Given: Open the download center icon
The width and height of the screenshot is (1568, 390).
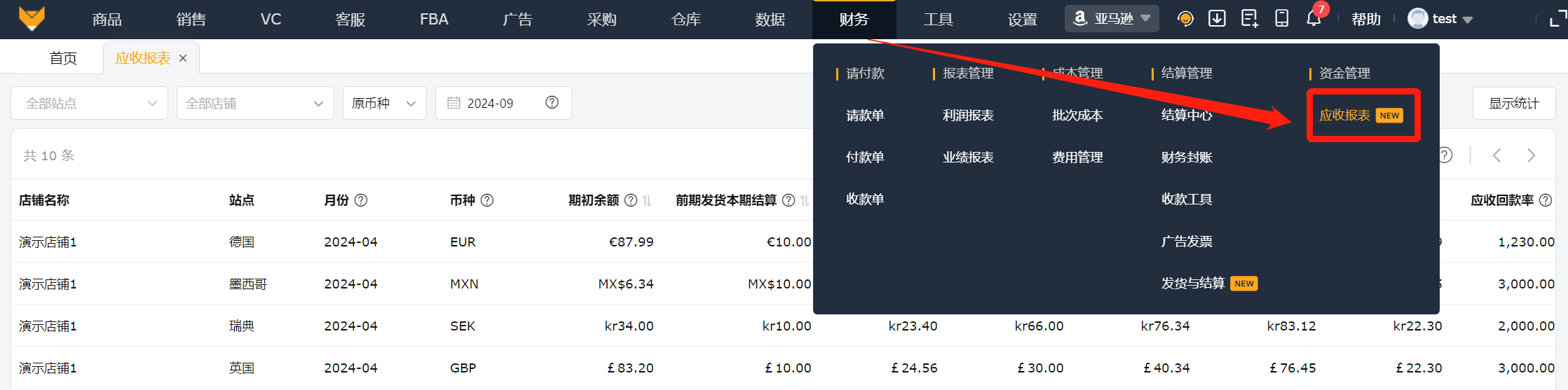Looking at the screenshot, I should click(x=1217, y=19).
